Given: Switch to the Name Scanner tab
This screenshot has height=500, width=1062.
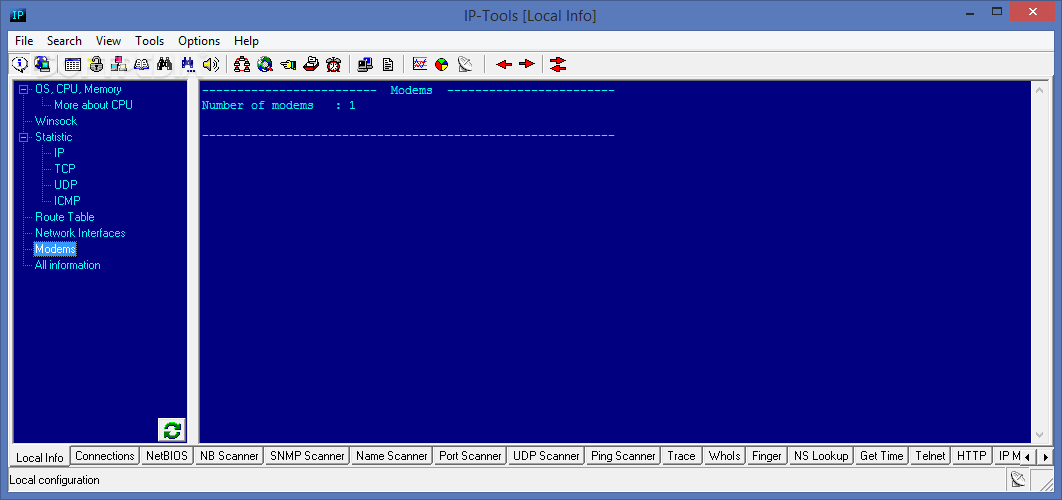Looking at the screenshot, I should click(391, 456).
